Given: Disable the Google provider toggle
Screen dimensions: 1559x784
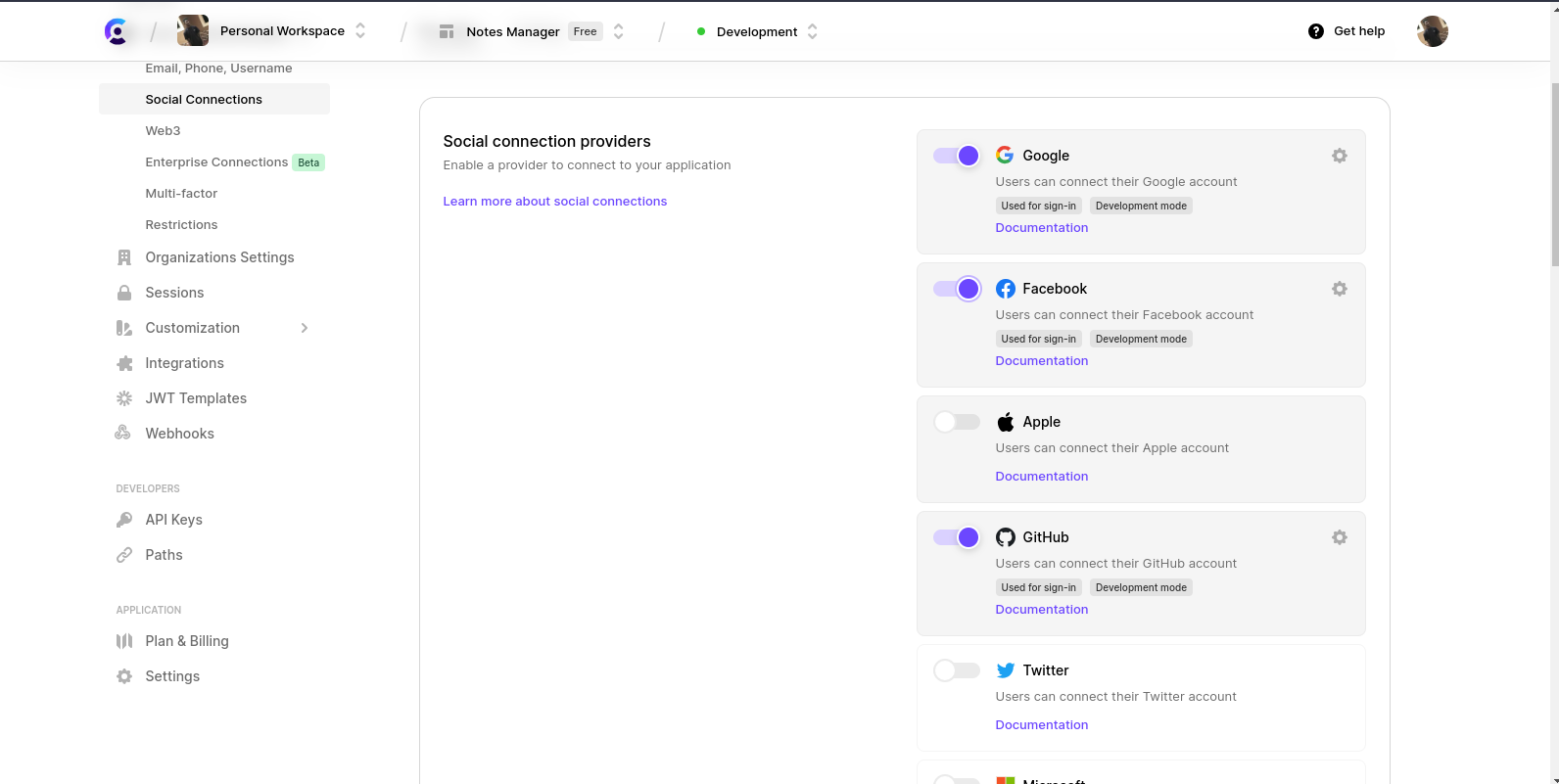Looking at the screenshot, I should [x=957, y=156].
